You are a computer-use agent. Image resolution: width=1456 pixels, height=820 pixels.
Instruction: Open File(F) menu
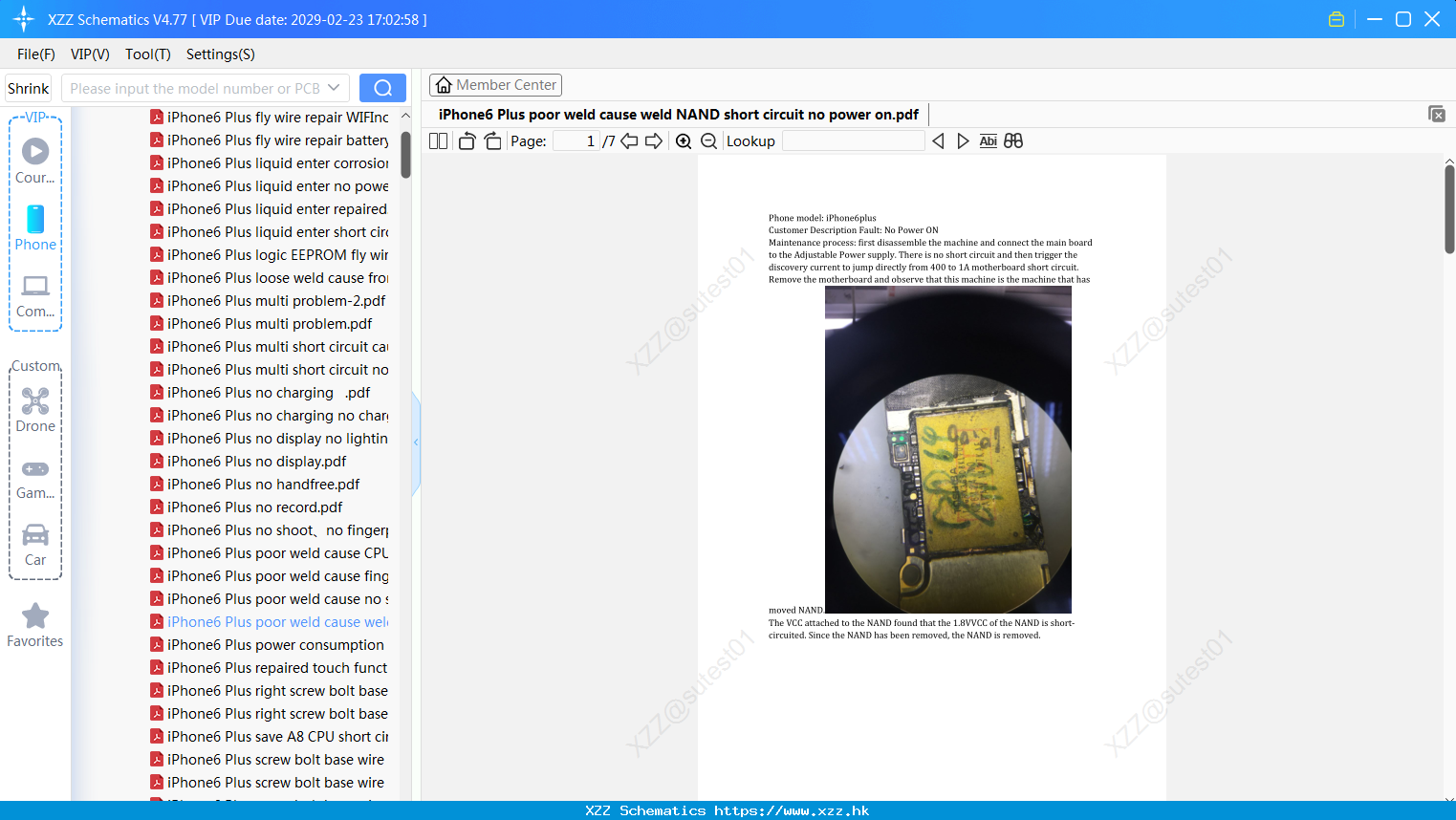36,54
